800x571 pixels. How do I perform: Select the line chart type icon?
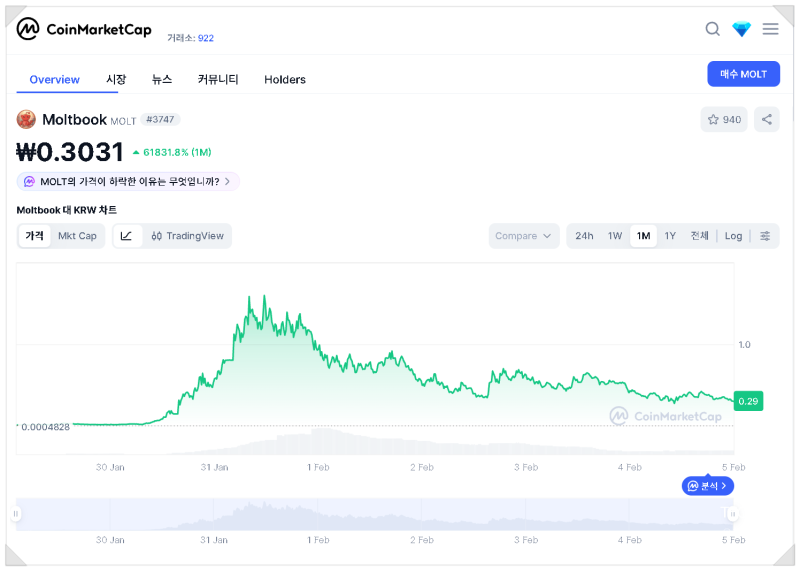point(126,236)
